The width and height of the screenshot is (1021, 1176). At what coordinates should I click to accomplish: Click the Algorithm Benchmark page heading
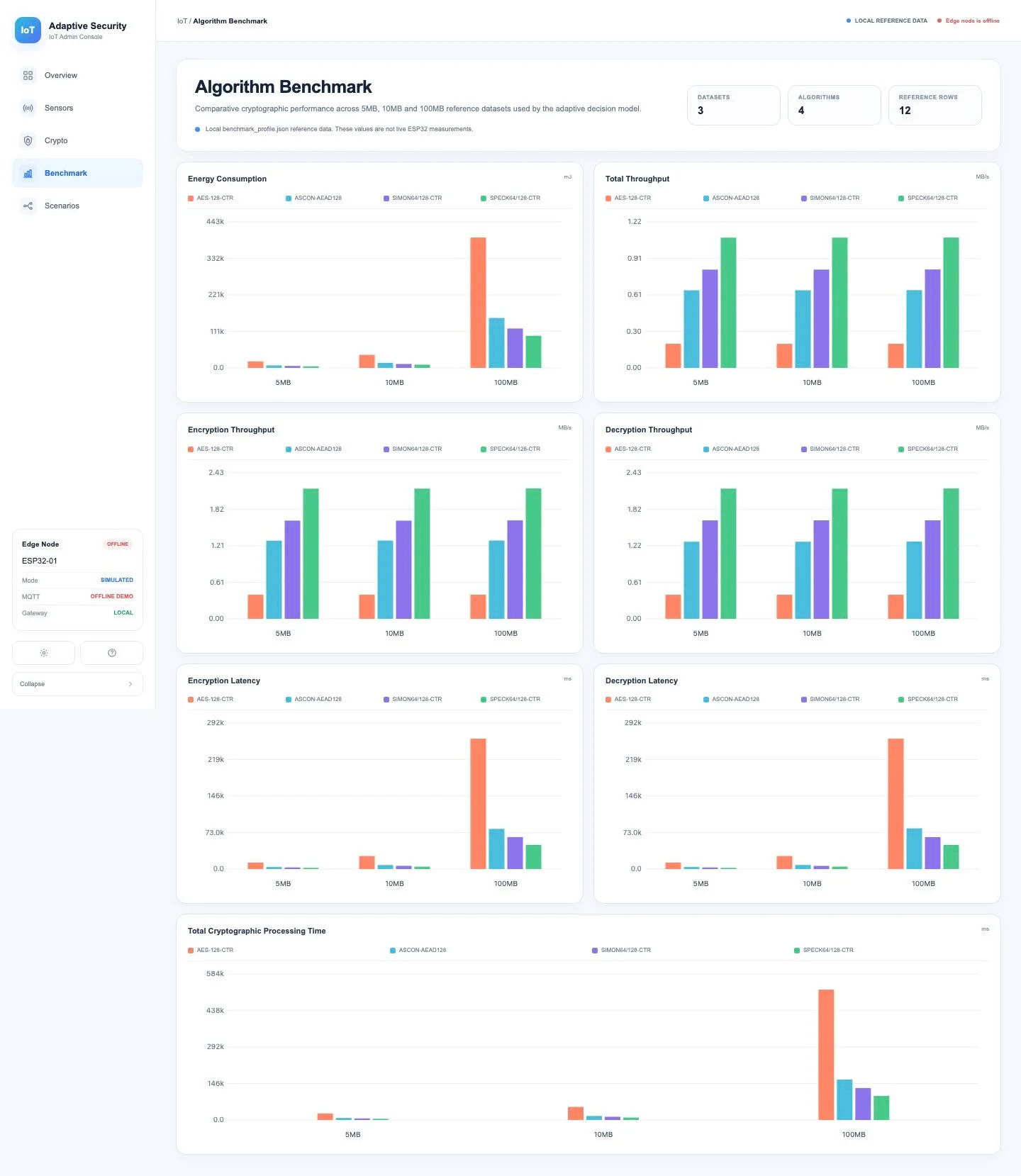(283, 86)
